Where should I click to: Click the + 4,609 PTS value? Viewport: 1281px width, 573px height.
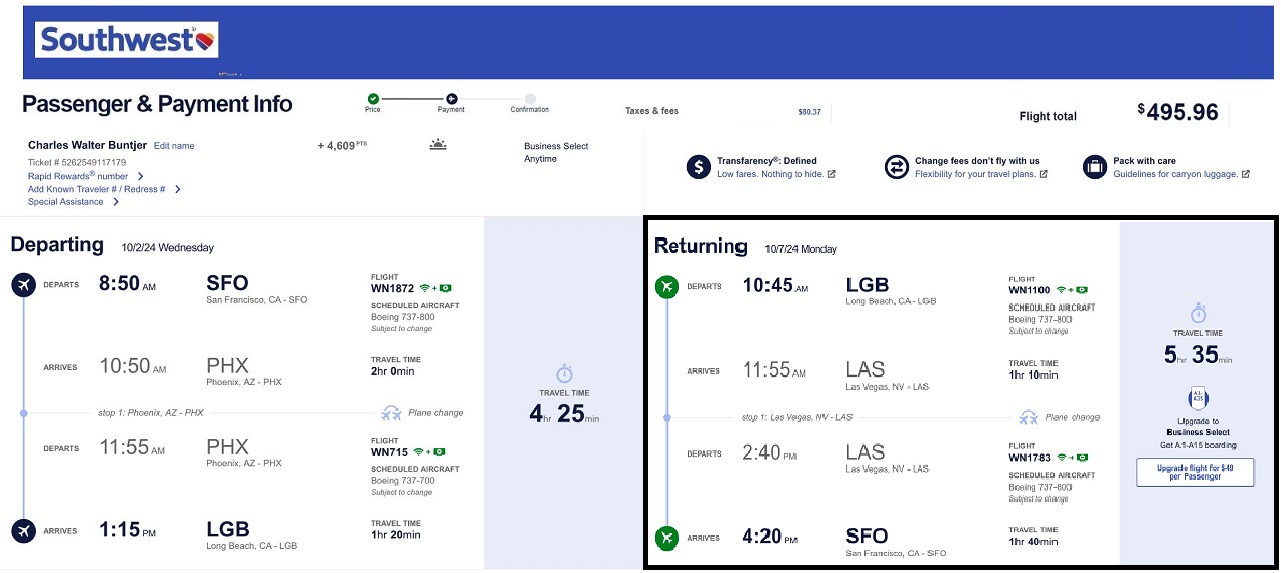342,145
